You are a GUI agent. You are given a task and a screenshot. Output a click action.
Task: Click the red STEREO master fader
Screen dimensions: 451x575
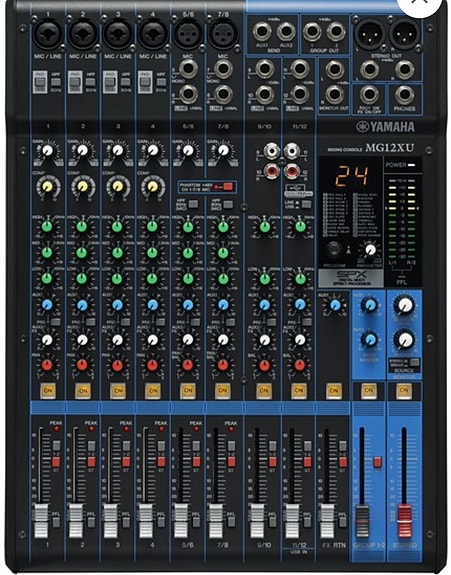click(404, 521)
